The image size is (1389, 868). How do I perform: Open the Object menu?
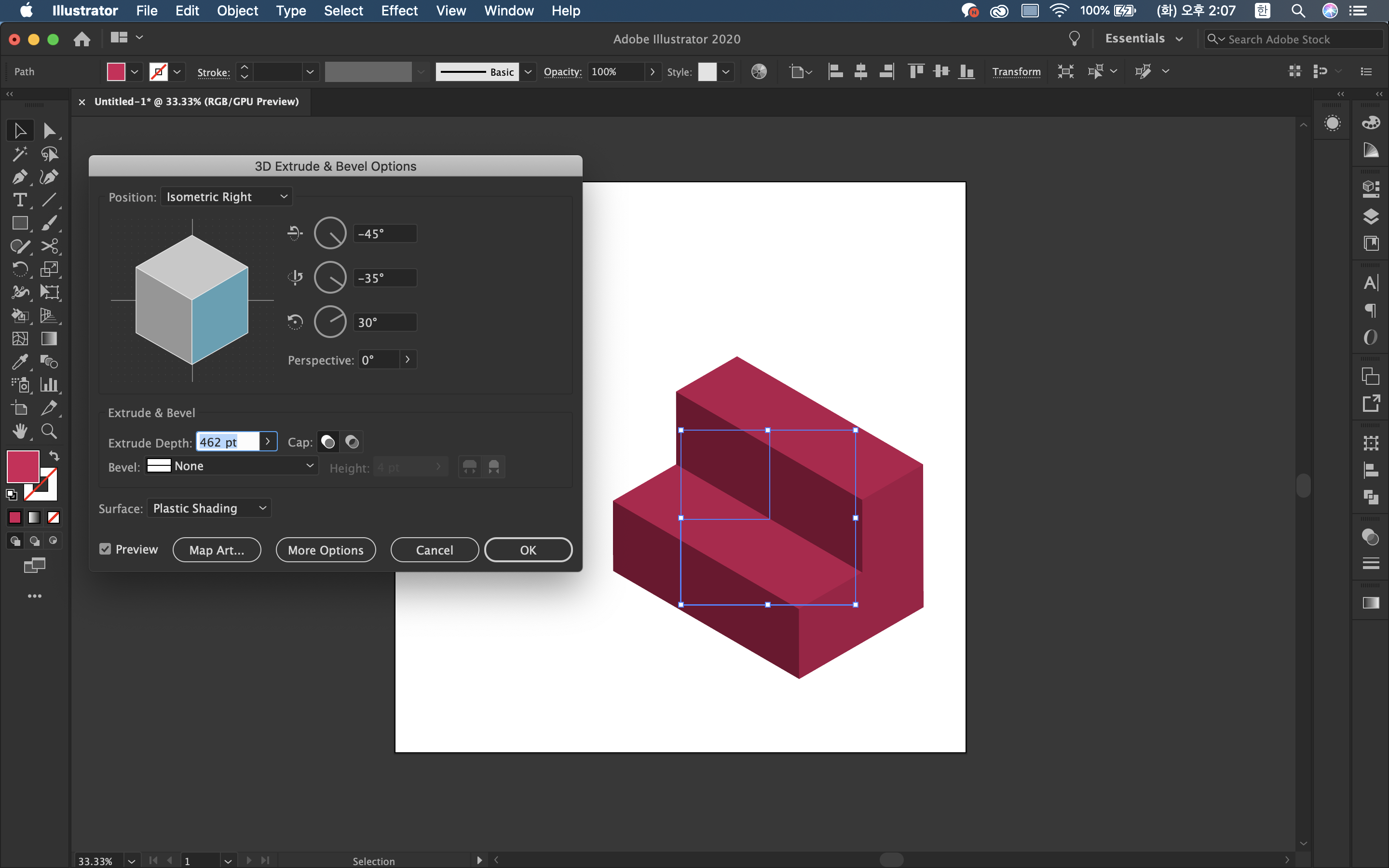tap(237, 10)
